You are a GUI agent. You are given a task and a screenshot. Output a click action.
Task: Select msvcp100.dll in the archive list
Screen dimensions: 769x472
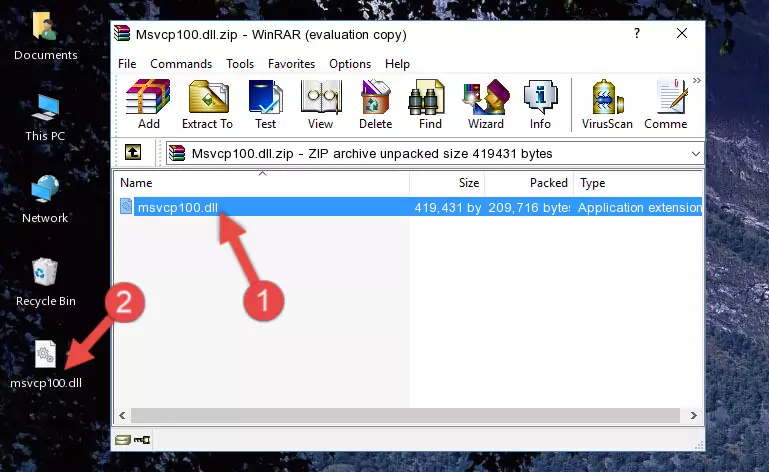point(178,208)
